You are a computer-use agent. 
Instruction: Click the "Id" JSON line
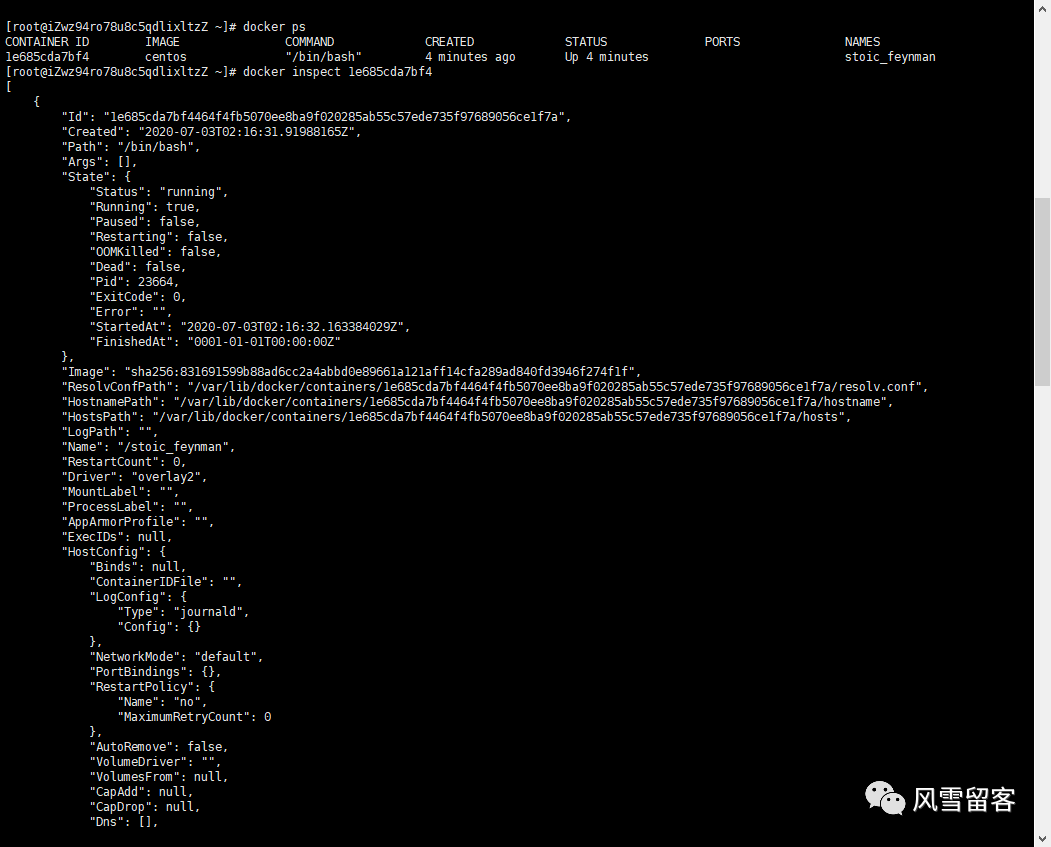point(316,117)
